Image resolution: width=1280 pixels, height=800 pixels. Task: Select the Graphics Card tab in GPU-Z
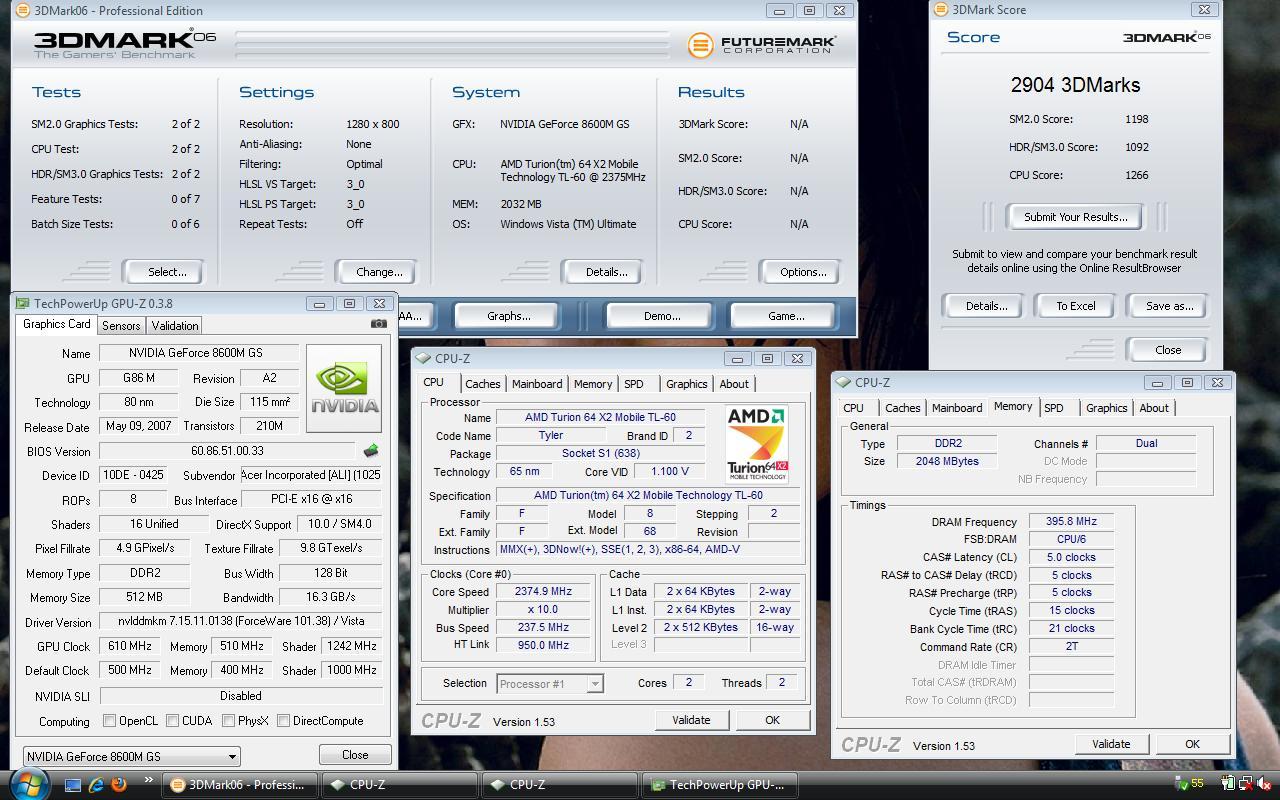(x=57, y=324)
